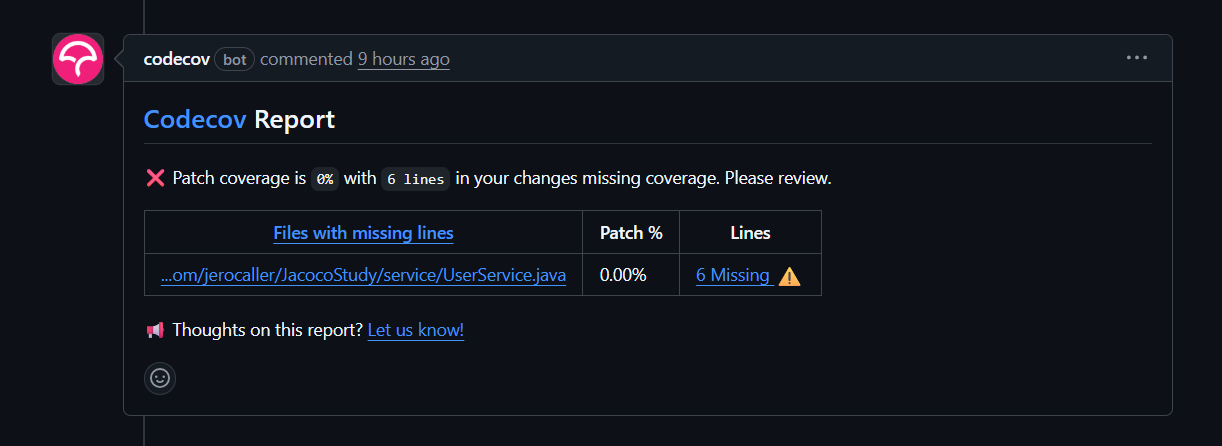This screenshot has width=1222, height=446.
Task: Click the bot label badge
Action: tap(234, 59)
